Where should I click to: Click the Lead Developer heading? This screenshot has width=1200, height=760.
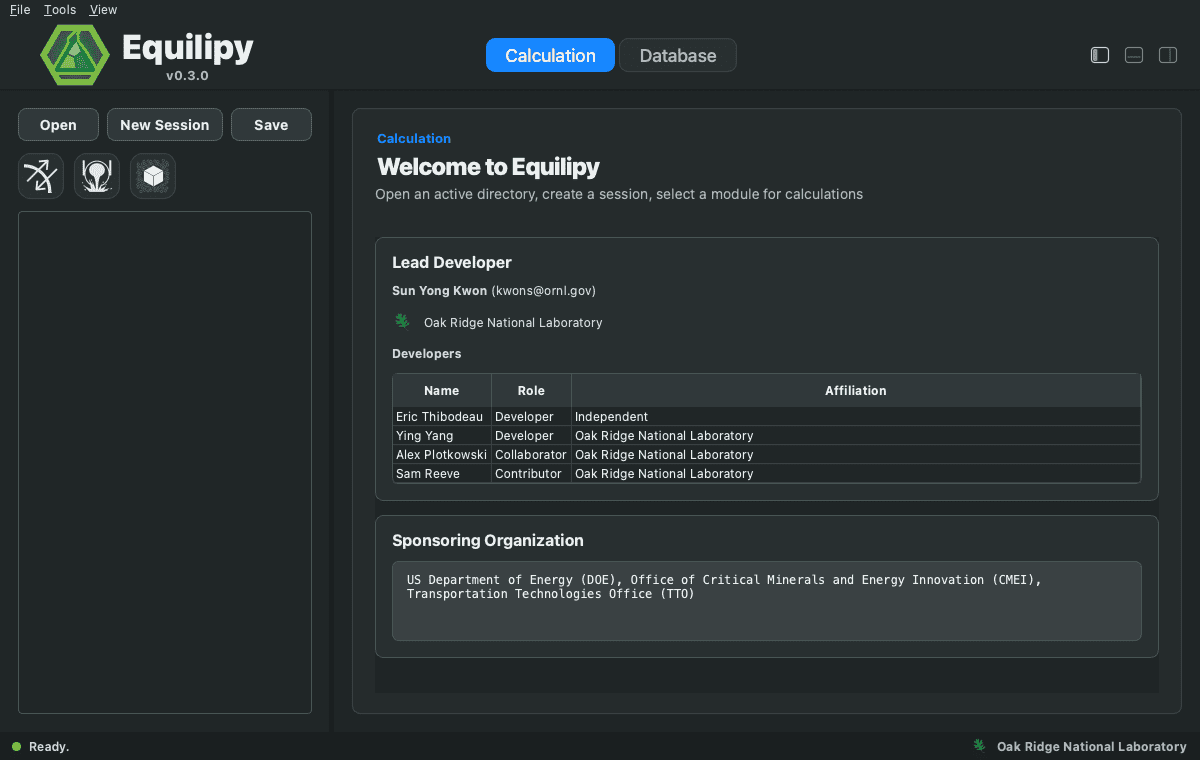tap(452, 262)
